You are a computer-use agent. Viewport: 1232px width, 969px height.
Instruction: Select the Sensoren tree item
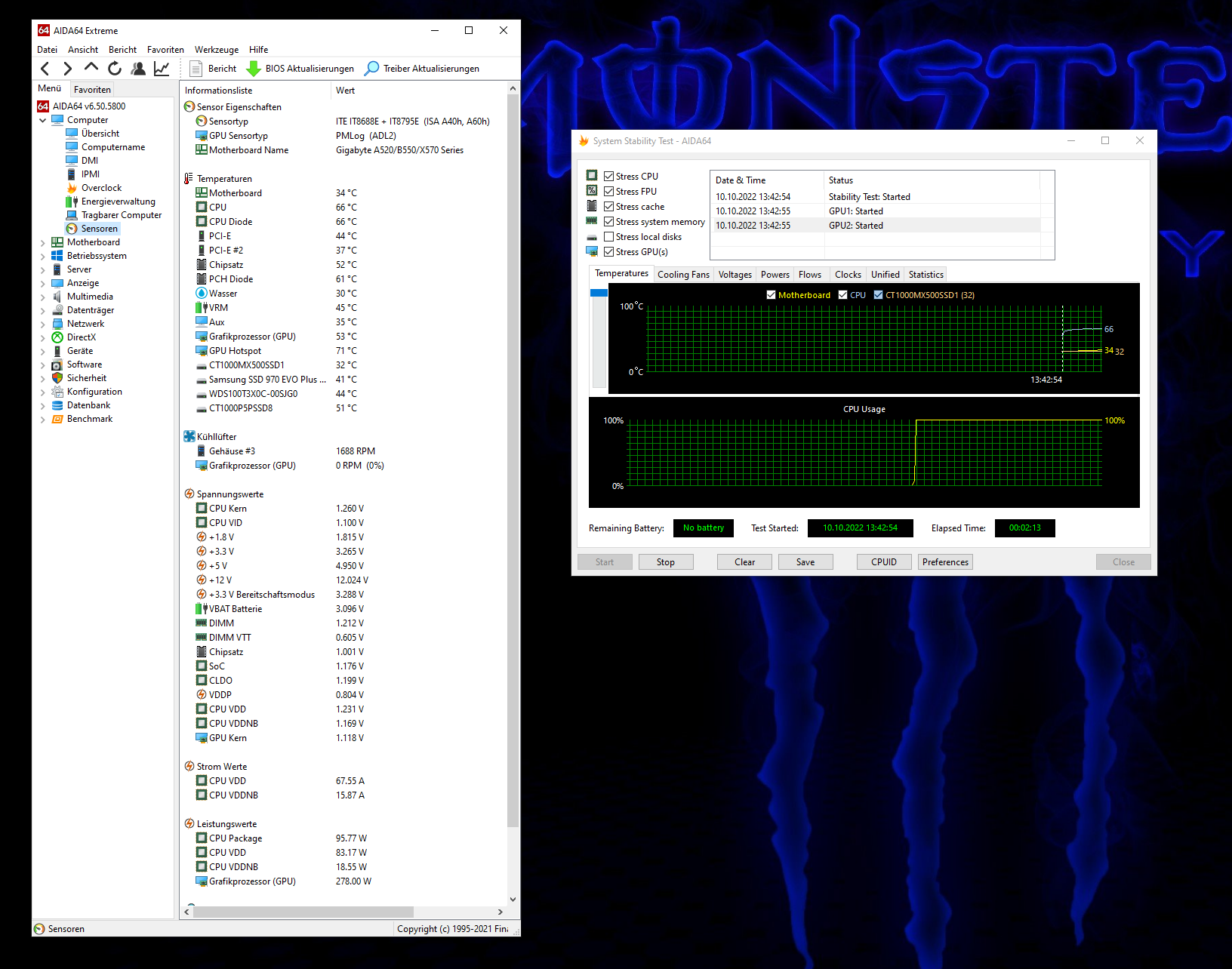pos(100,229)
